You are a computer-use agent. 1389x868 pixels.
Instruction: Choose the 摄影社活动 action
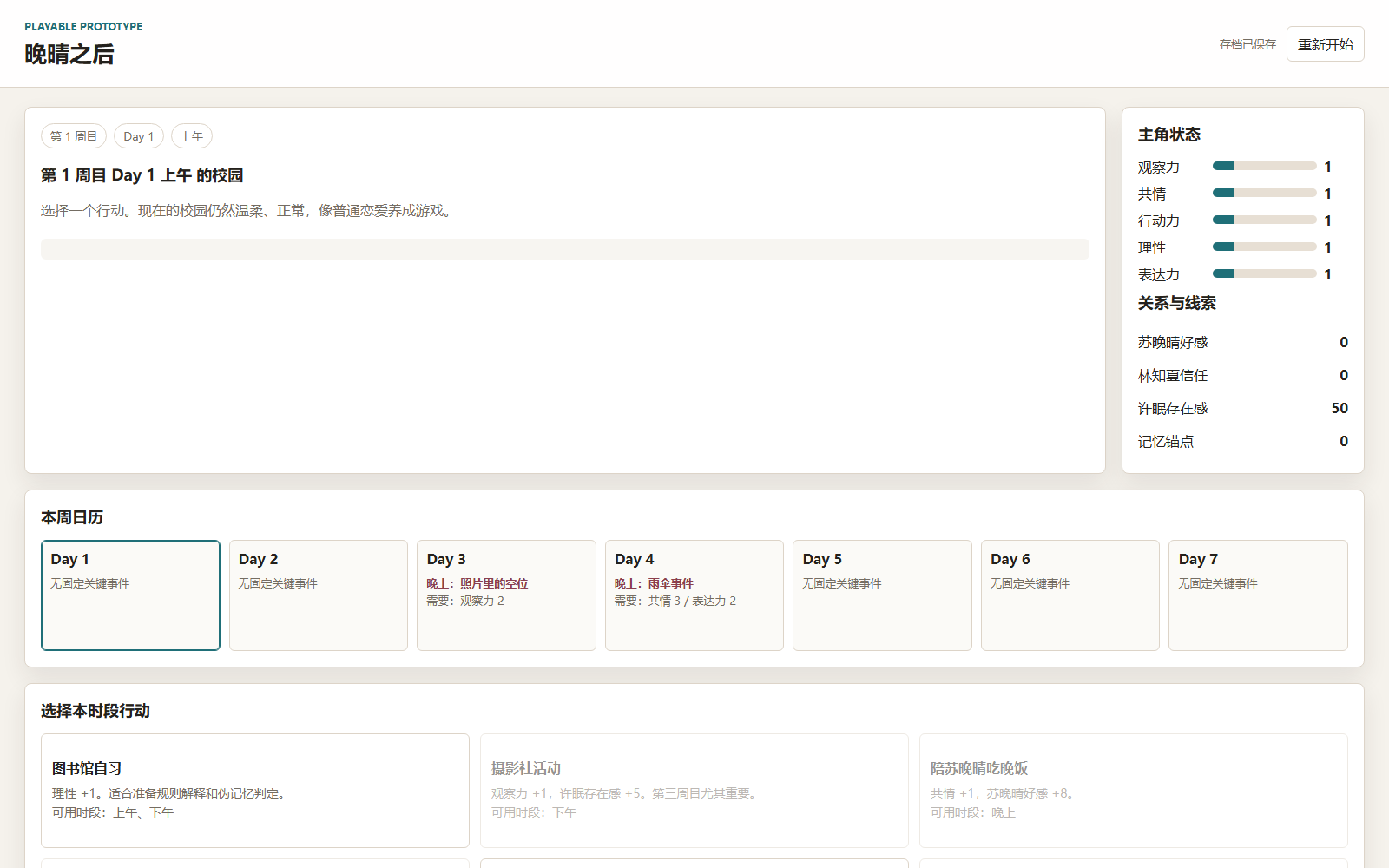(x=694, y=791)
